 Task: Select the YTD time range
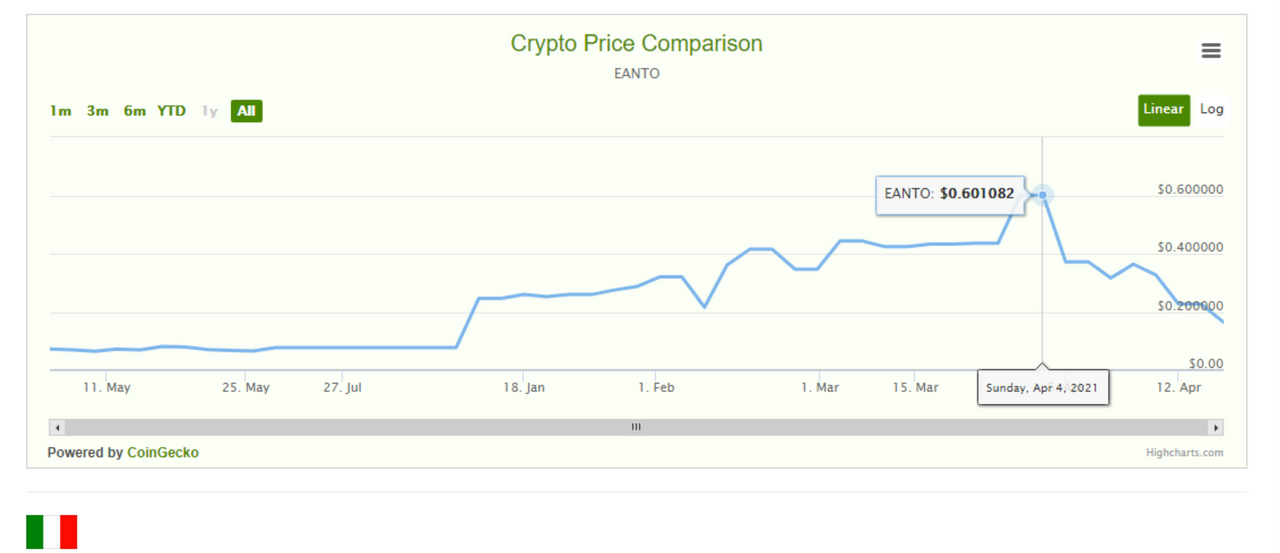pos(171,111)
